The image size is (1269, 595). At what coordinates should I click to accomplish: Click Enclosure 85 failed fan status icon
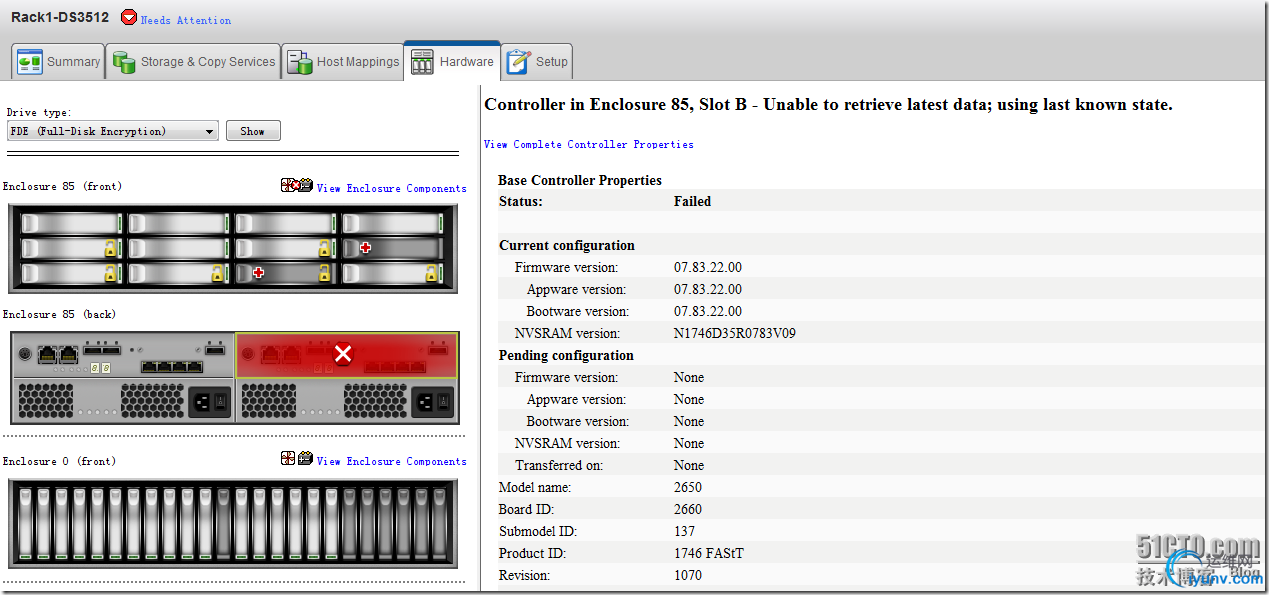click(288, 186)
